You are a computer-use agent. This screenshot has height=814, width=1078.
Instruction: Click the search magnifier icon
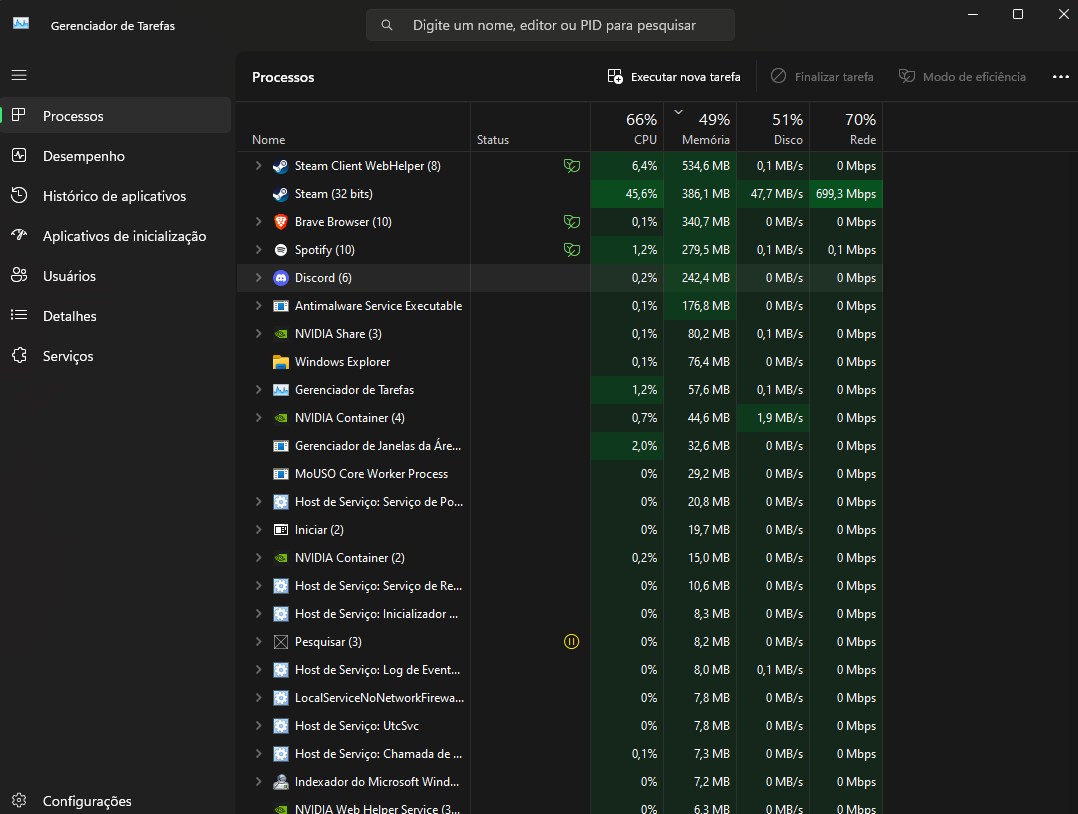(x=387, y=25)
